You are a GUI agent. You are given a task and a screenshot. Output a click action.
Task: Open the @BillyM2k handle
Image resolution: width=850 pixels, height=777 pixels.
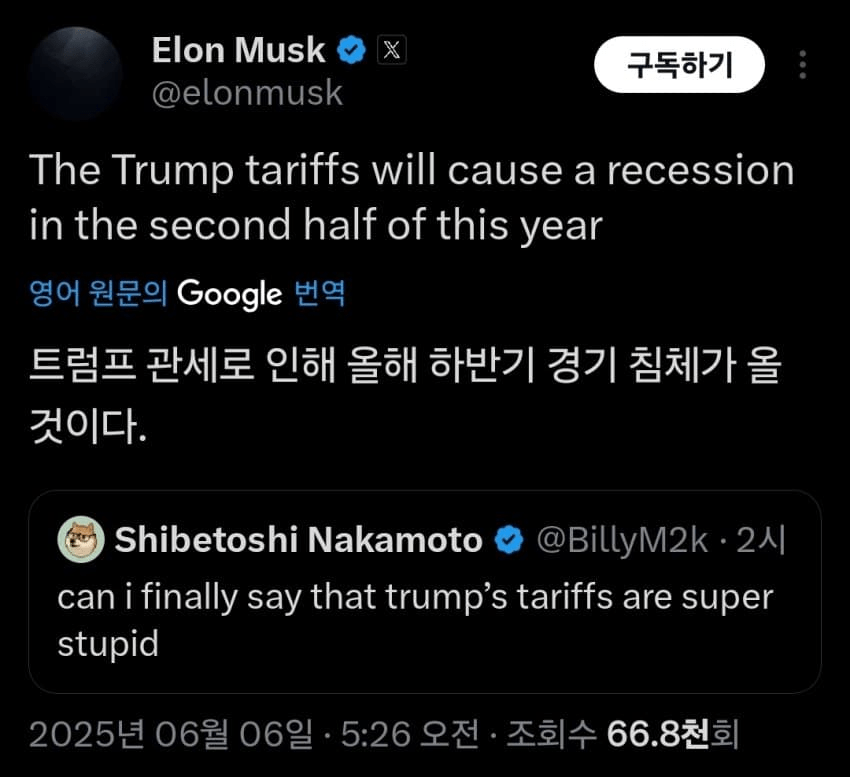[x=623, y=541]
